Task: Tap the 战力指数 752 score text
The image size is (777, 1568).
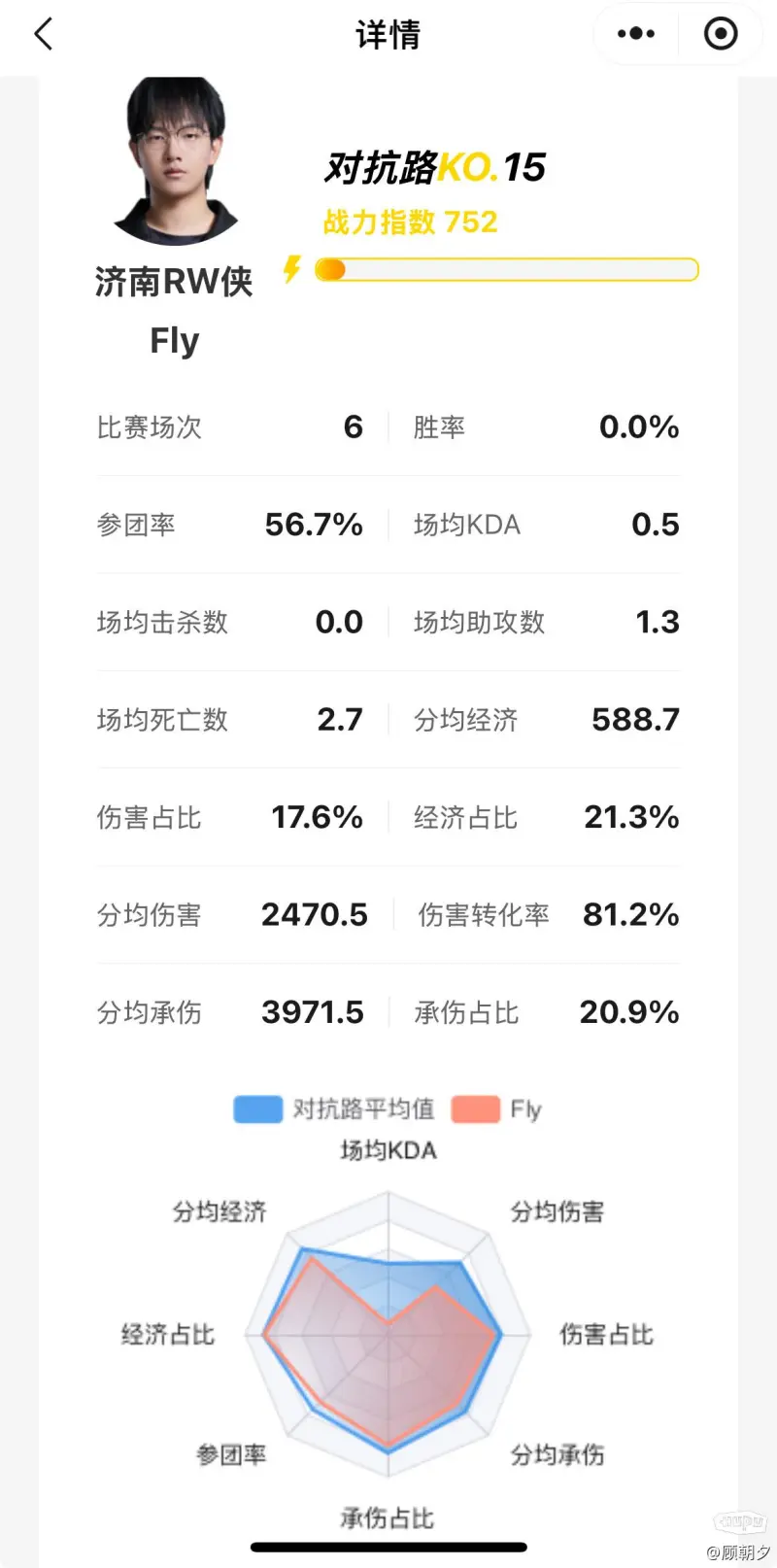Action: [410, 222]
